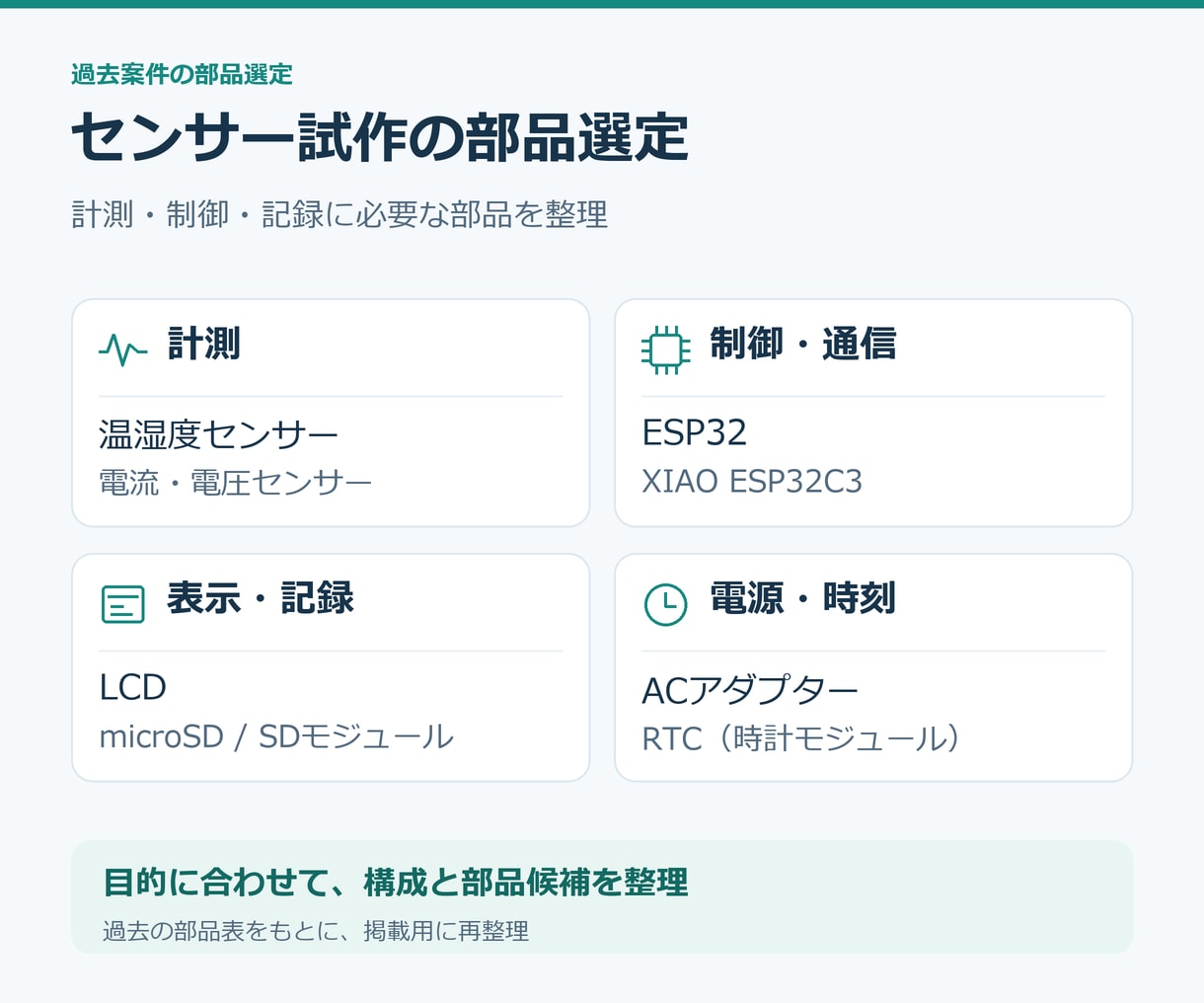
Task: Click the subtitle 計測・制御・記録に必要な部品を整理
Action: 339,214
